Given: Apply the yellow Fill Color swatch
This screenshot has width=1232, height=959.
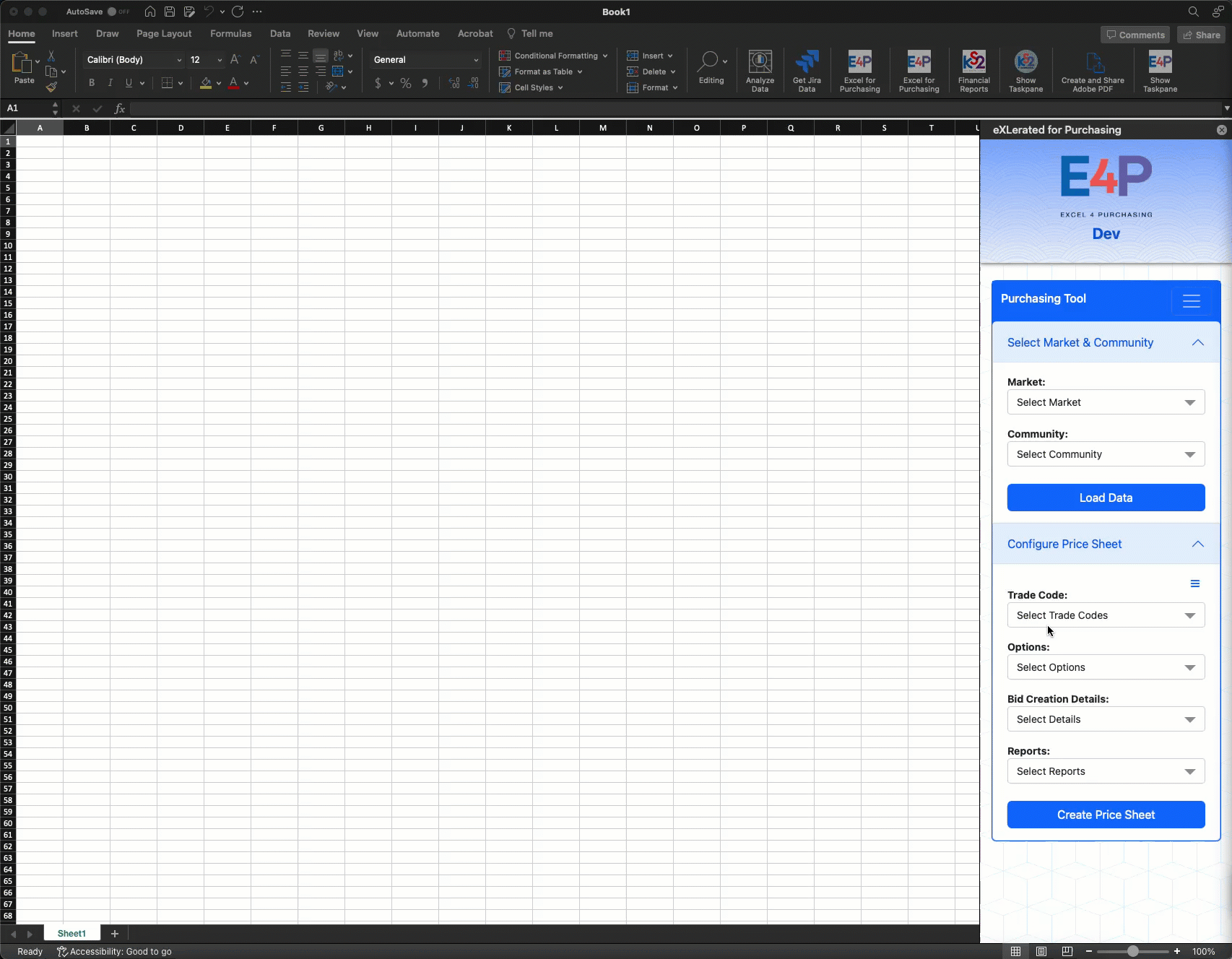Looking at the screenshot, I should pyautogui.click(x=206, y=83).
